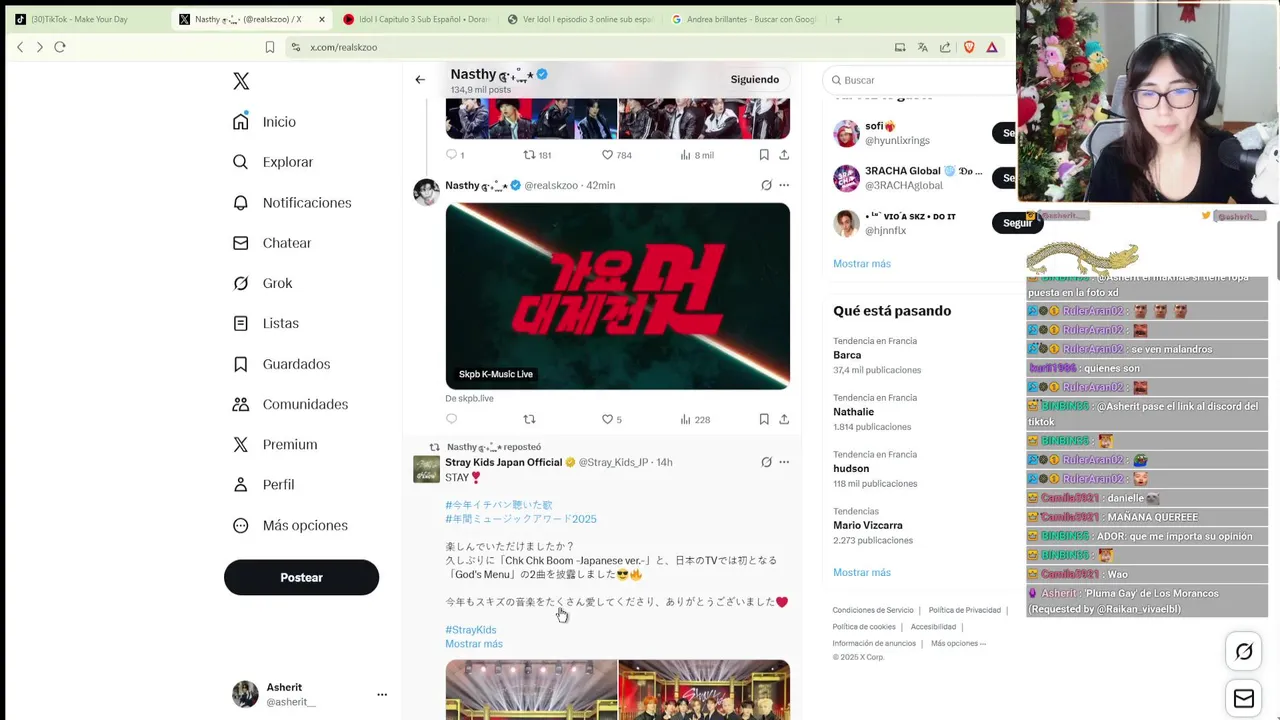Open Perfil page
The width and height of the screenshot is (1280, 720).
pyautogui.click(x=263, y=484)
